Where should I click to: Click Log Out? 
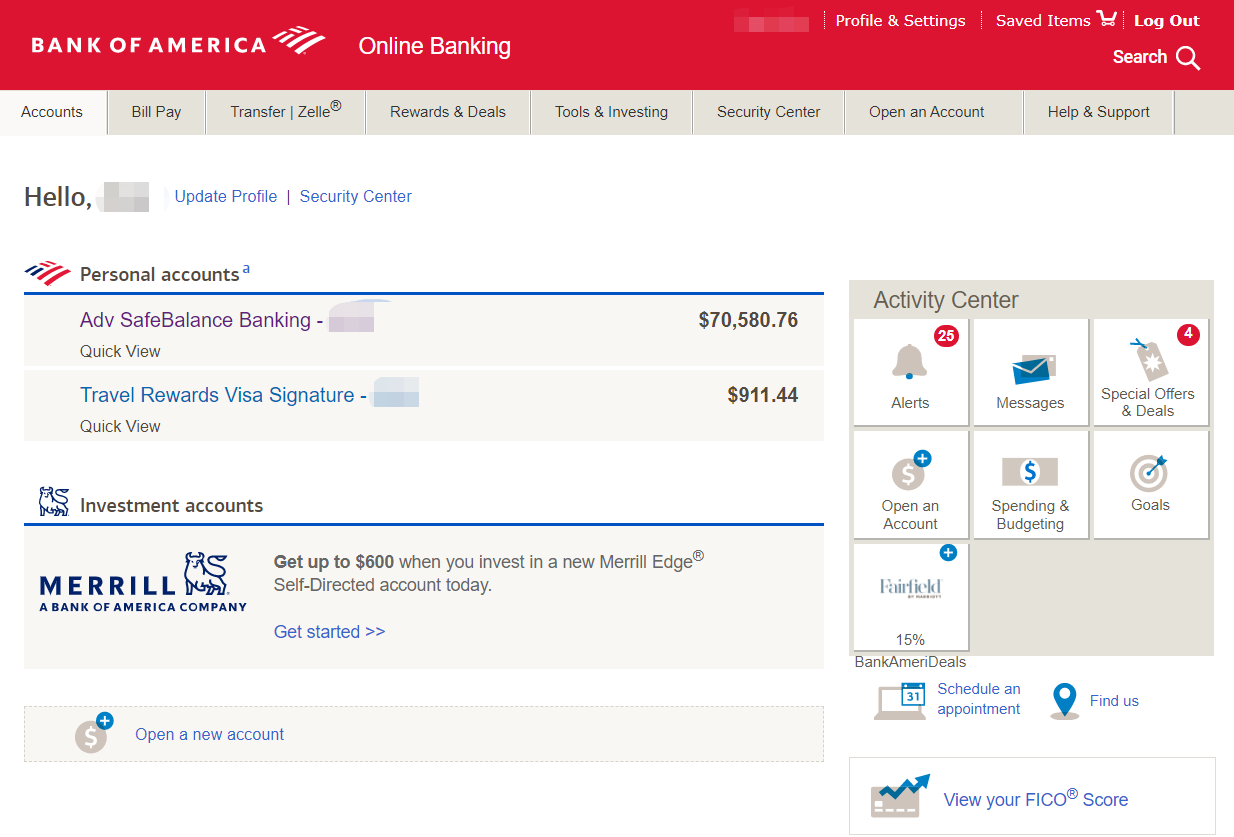click(1167, 20)
